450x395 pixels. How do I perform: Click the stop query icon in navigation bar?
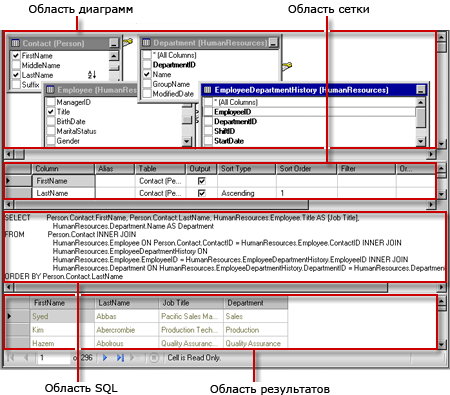click(x=154, y=358)
